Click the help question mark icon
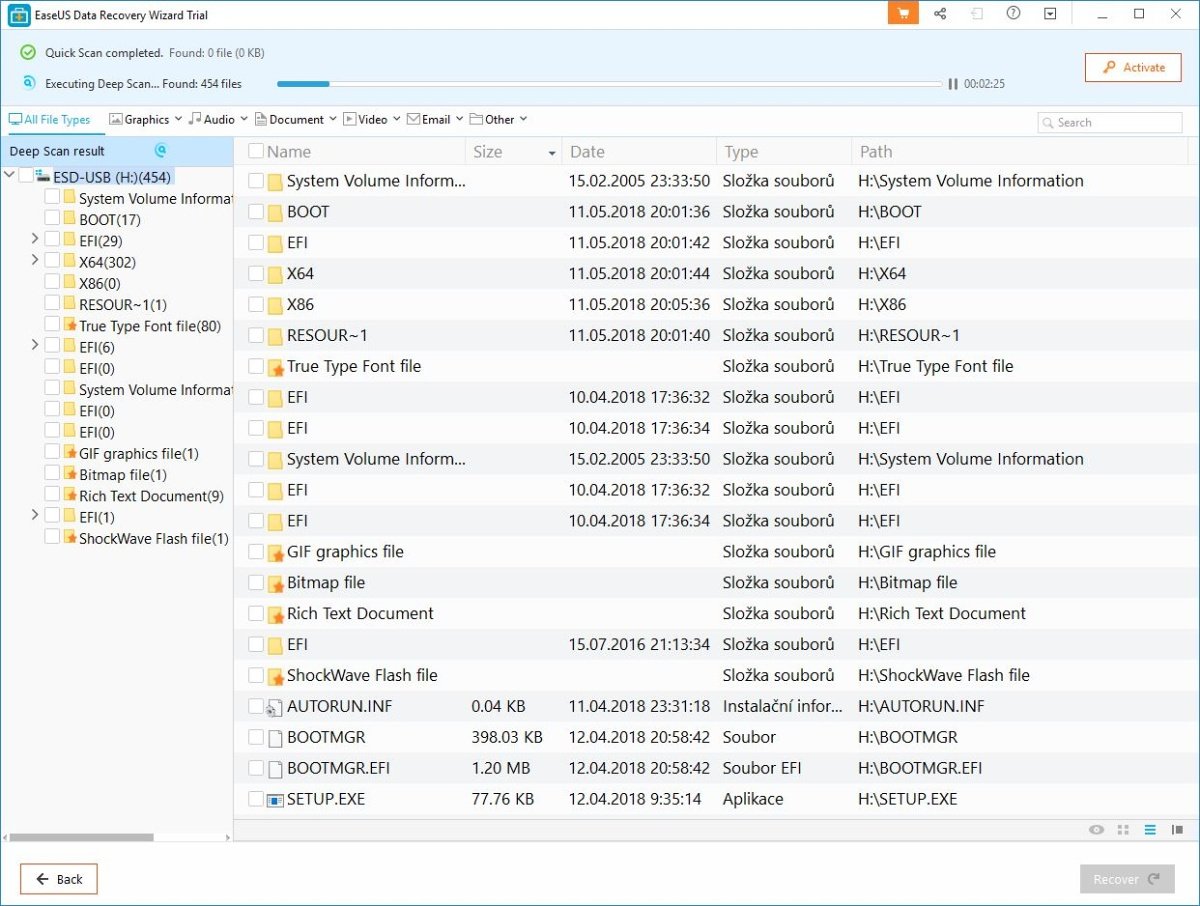The width and height of the screenshot is (1200, 906). coord(1013,13)
